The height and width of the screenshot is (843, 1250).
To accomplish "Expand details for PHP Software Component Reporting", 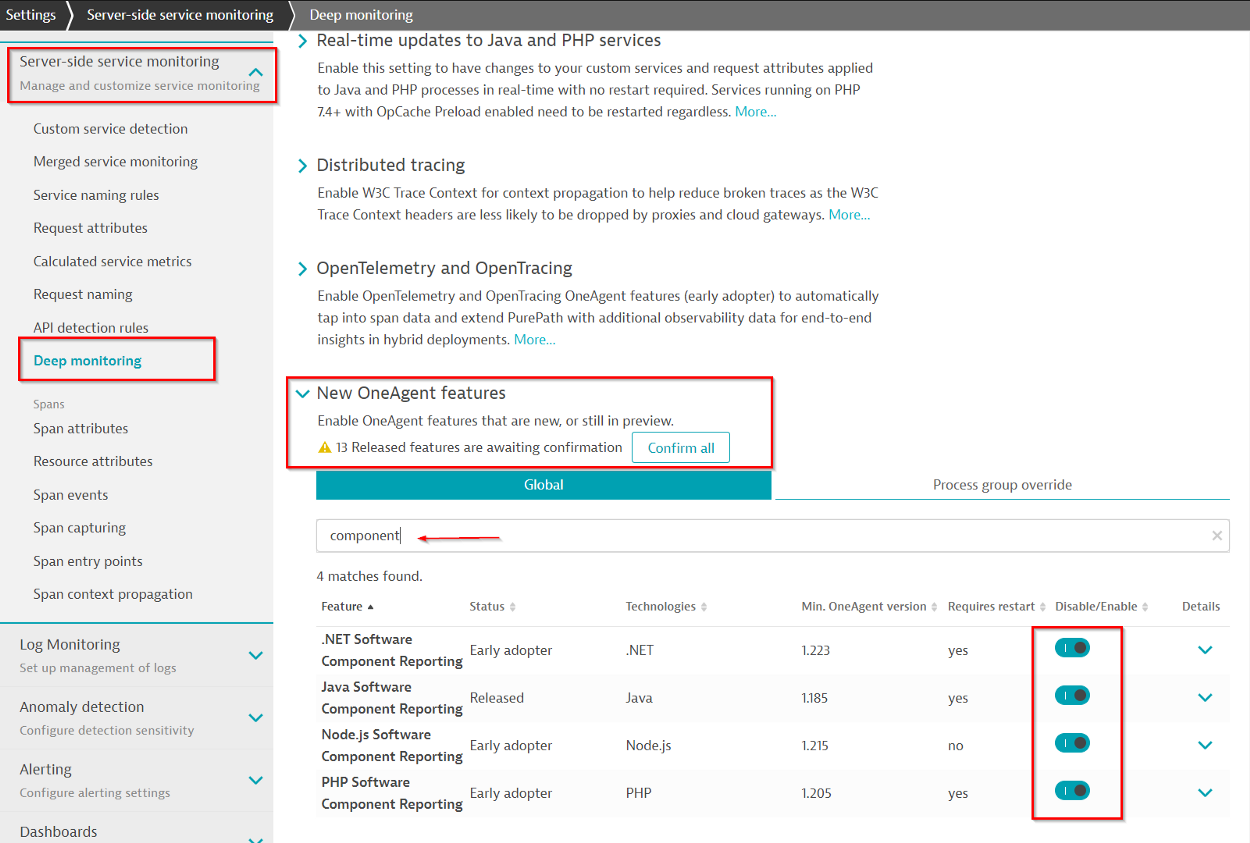I will [x=1205, y=793].
